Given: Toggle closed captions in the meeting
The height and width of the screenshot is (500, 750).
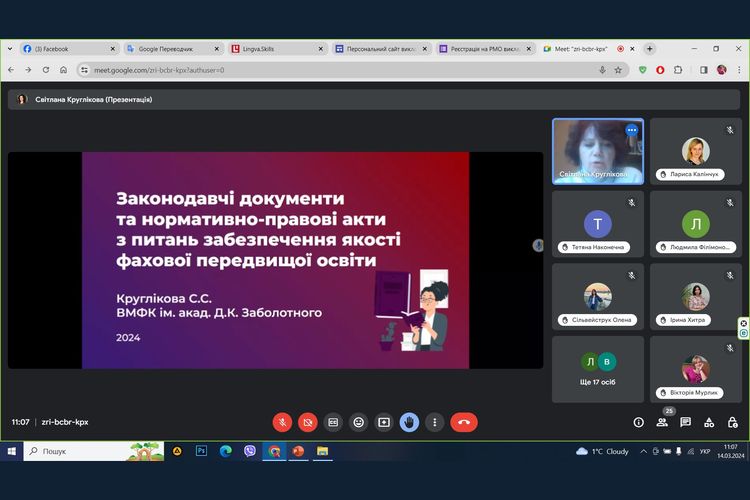Looking at the screenshot, I should [x=333, y=422].
